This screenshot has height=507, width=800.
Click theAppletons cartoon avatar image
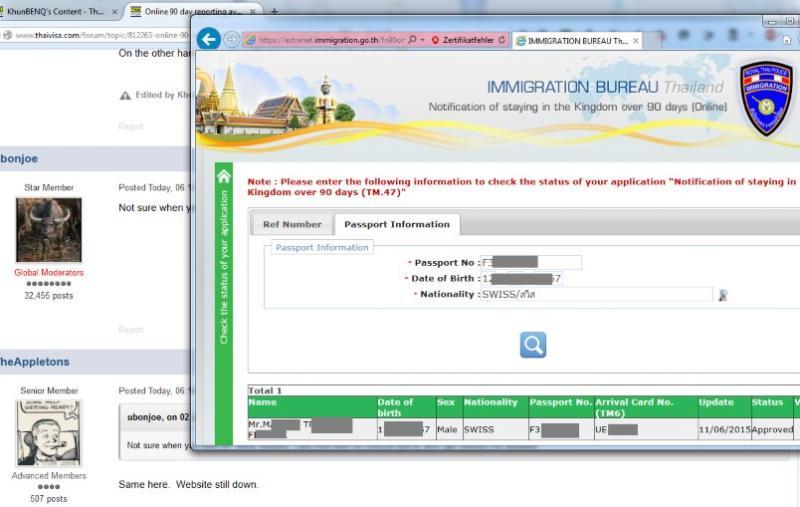[x=49, y=433]
